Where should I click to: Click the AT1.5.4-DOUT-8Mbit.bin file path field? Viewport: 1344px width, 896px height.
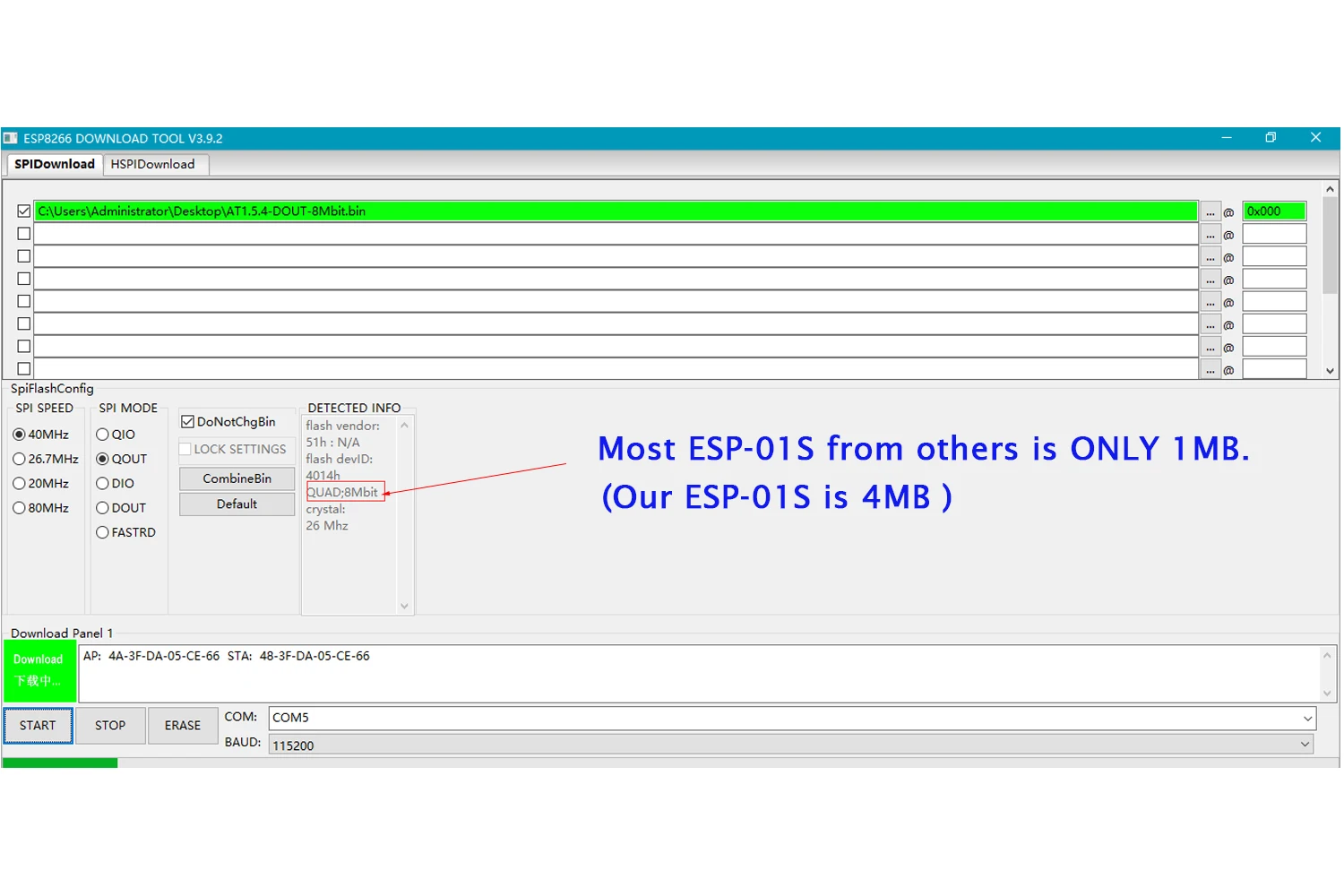[x=616, y=211]
